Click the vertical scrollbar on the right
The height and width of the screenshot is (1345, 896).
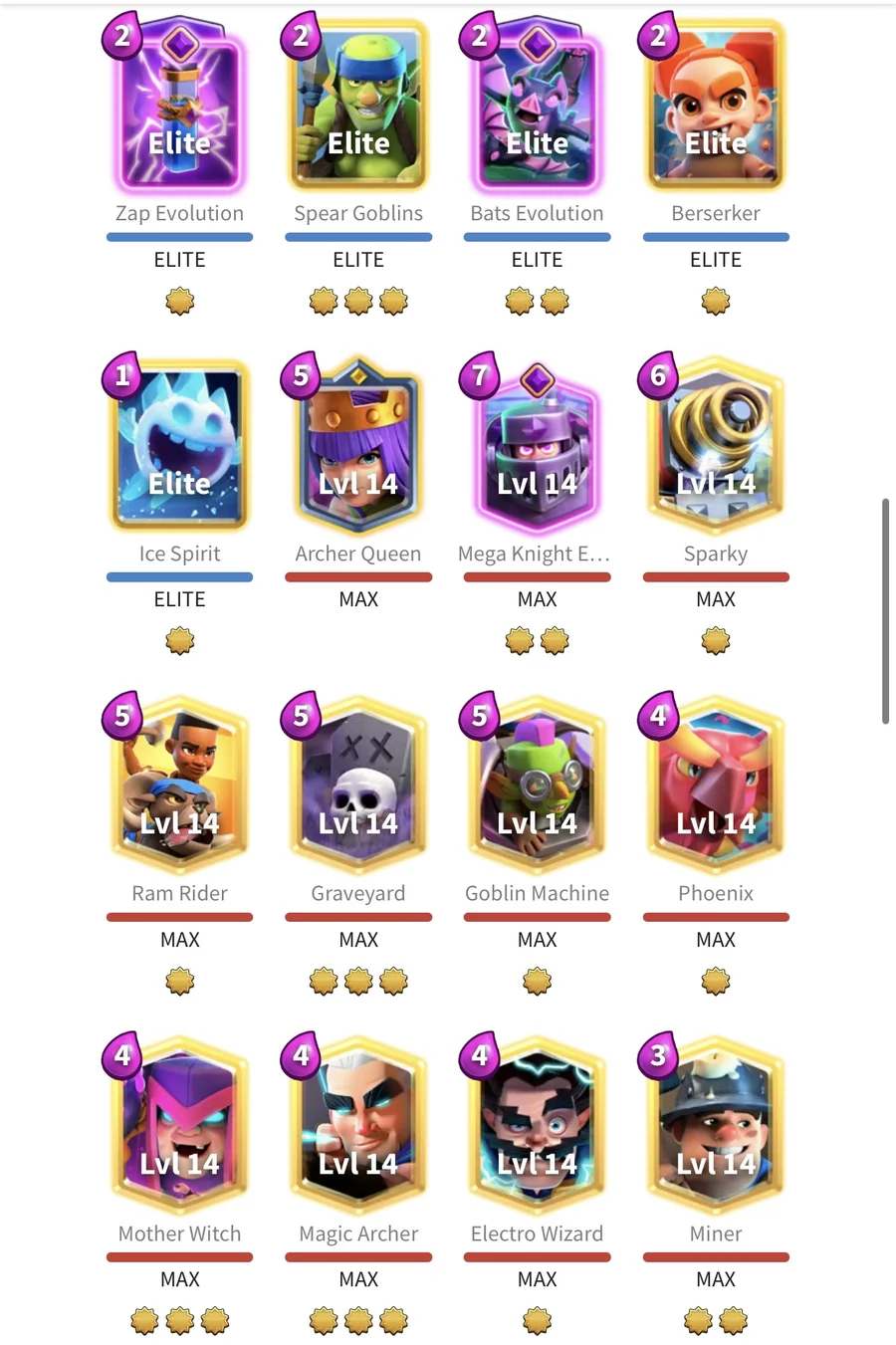pyautogui.click(x=885, y=611)
